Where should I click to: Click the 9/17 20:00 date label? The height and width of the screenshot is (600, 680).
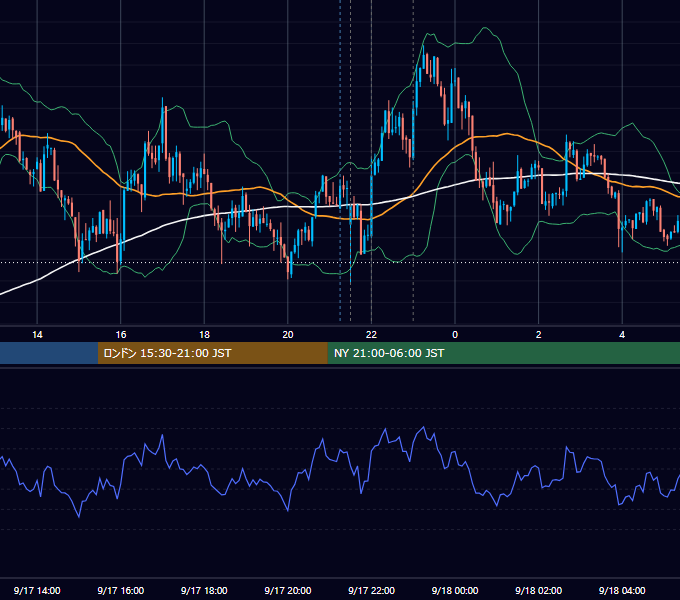coord(288,590)
